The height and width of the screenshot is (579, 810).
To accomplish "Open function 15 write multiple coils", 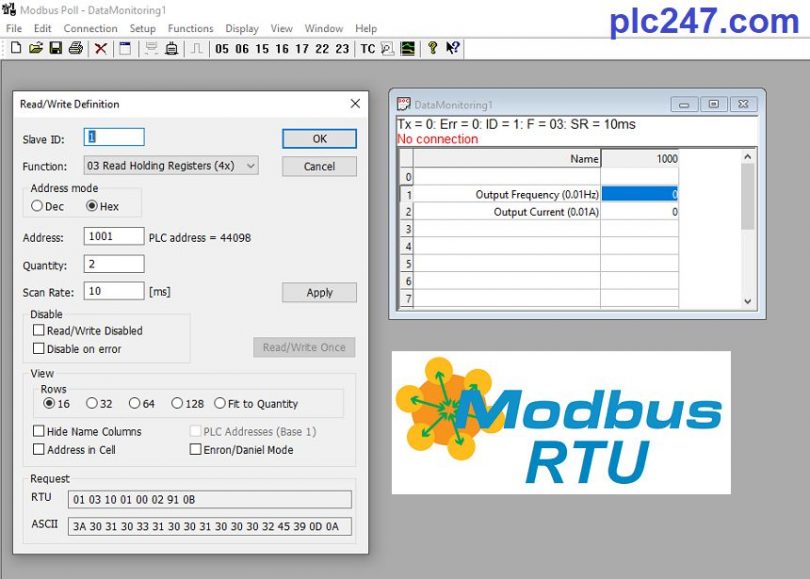I will [262, 49].
